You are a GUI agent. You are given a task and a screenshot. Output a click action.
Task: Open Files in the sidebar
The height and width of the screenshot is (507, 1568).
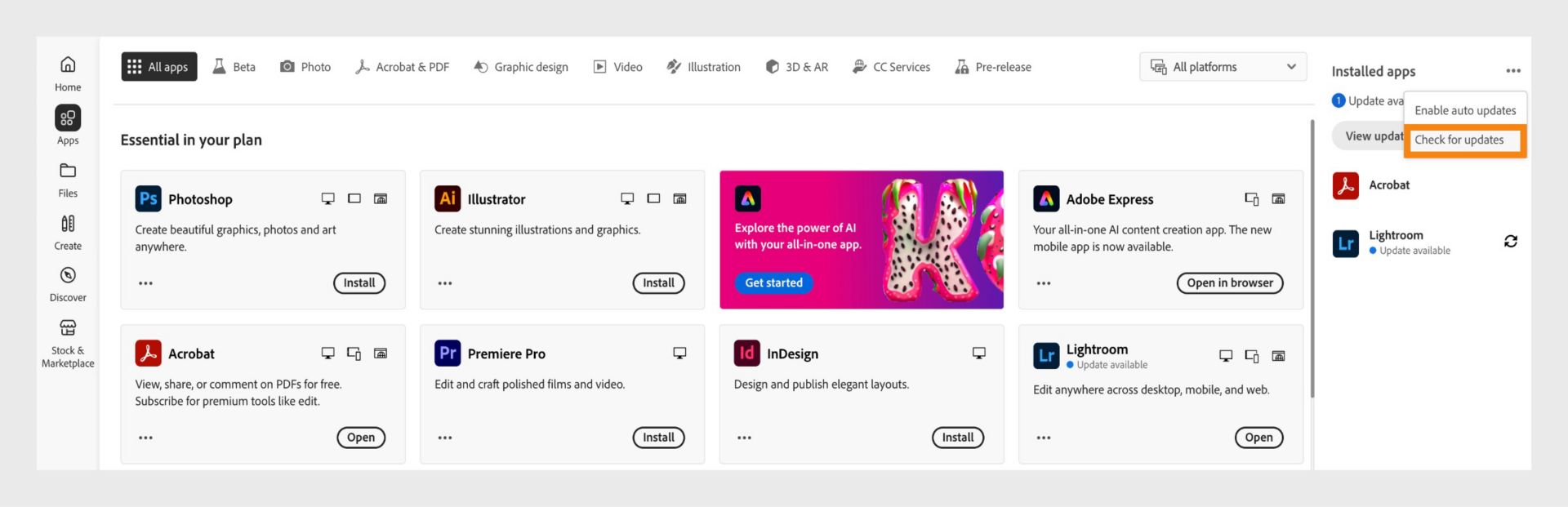click(68, 171)
